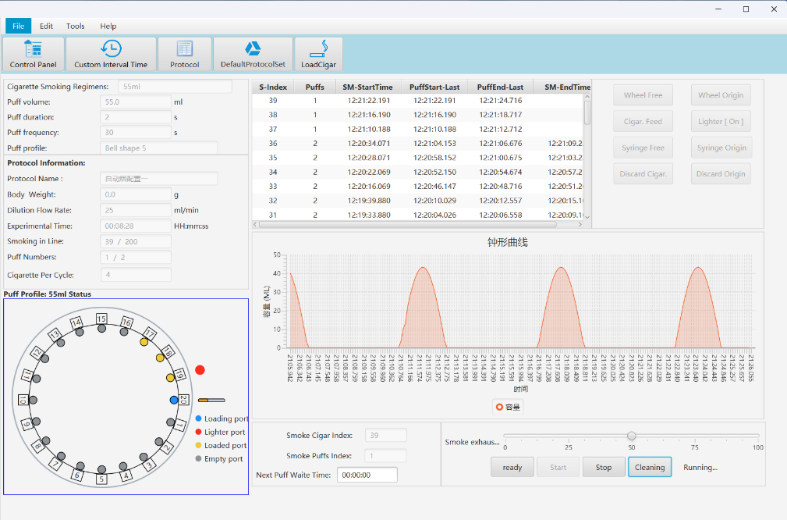Select table row with S-Index 36
The image size is (787, 520).
272,143
